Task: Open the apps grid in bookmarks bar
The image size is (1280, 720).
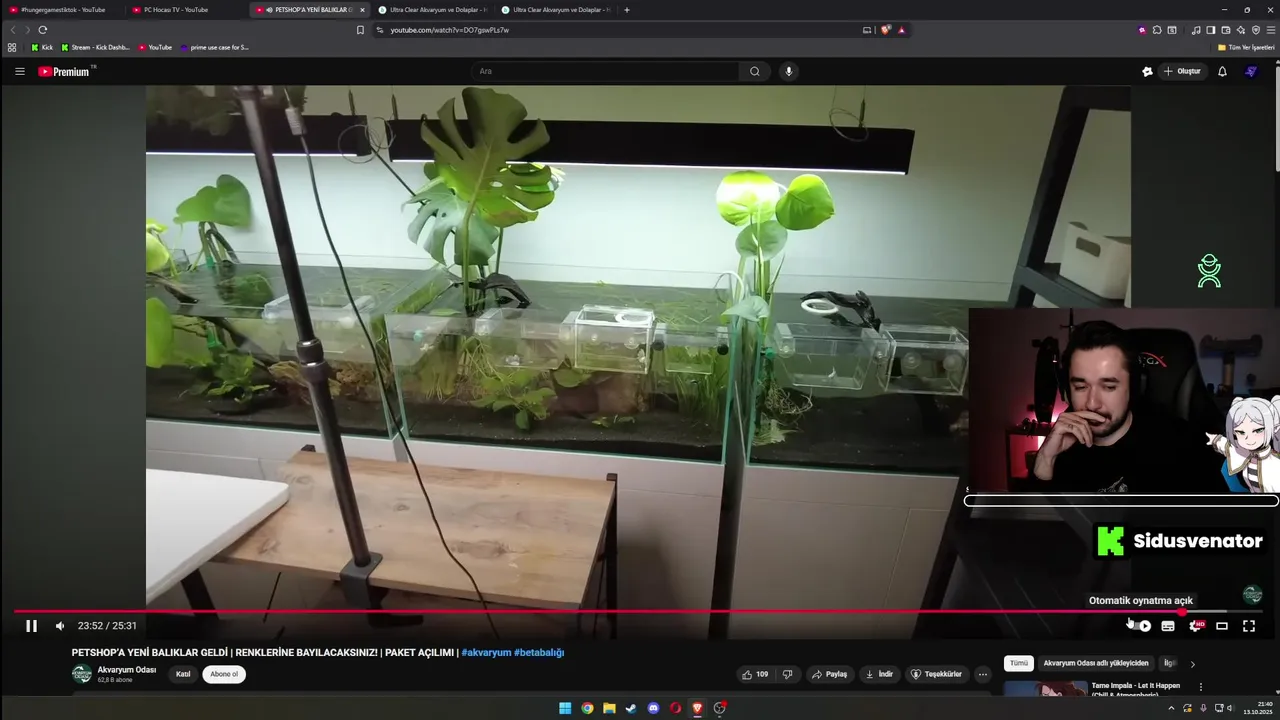Action: pos(12,47)
